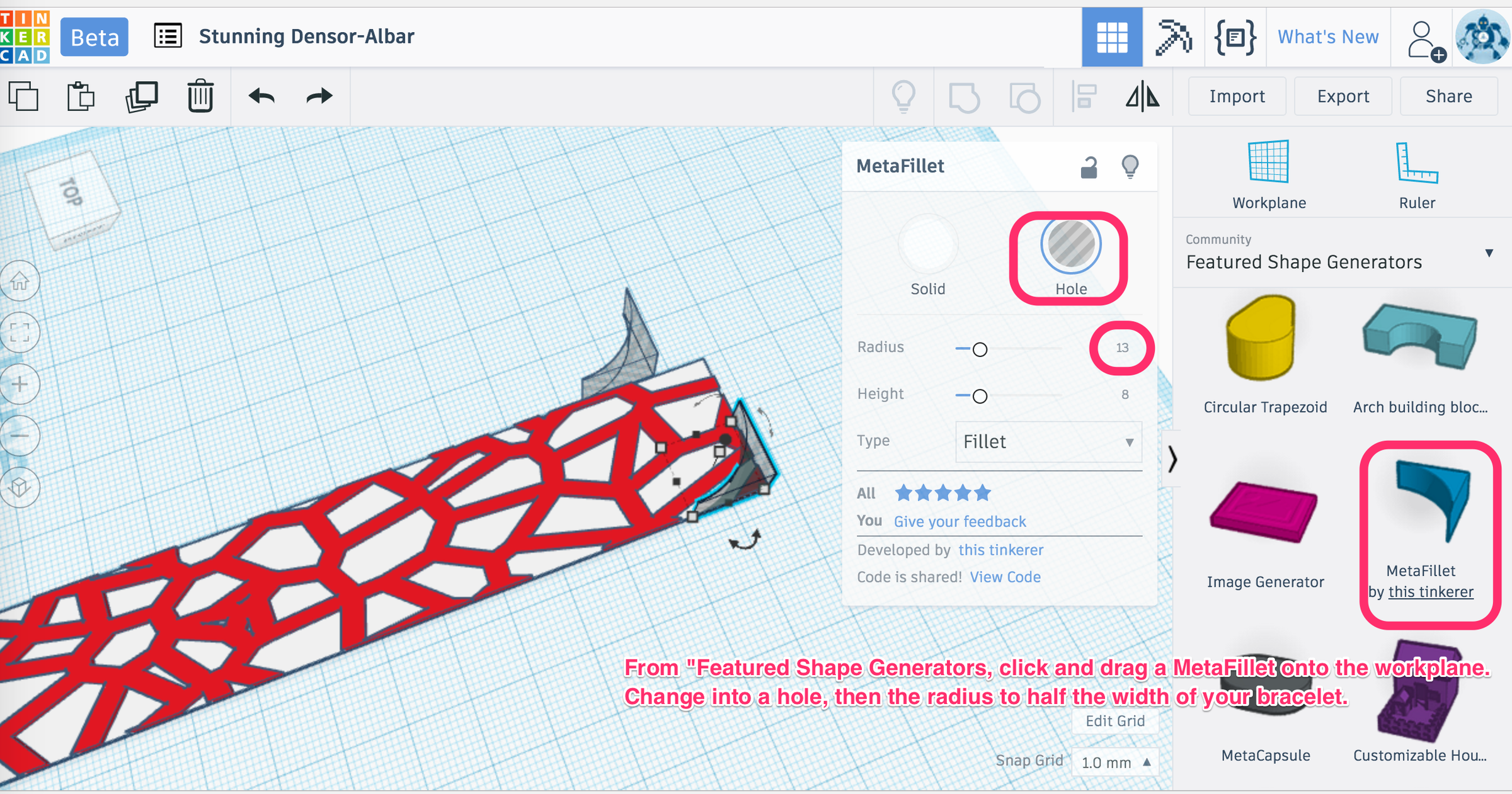Screen dimensions: 1512x794
Task: Click the Export button
Action: [x=1343, y=96]
